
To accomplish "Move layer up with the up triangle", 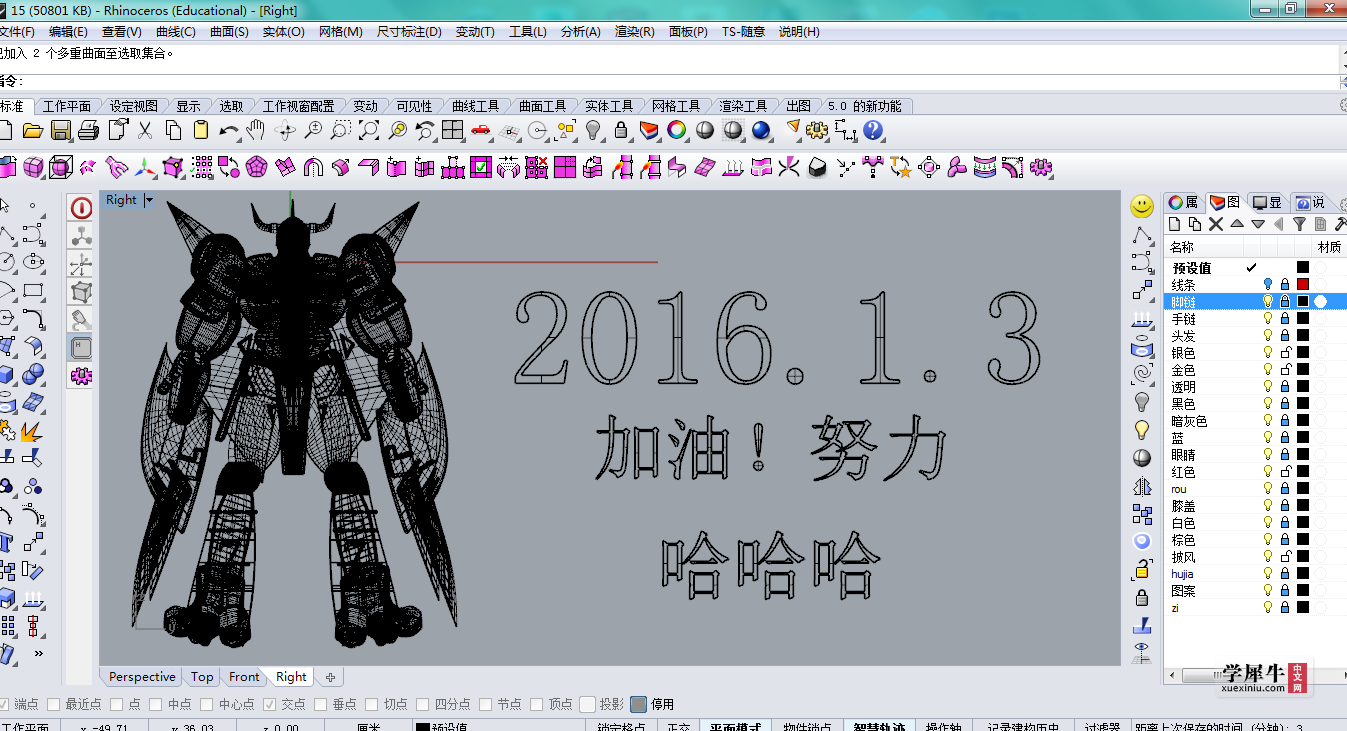I will (x=1237, y=224).
